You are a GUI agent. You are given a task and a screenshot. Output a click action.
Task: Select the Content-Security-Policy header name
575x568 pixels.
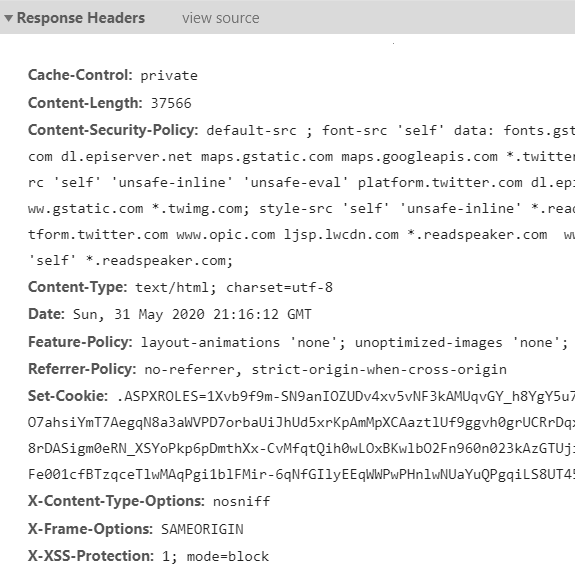pyautogui.click(x=113, y=130)
